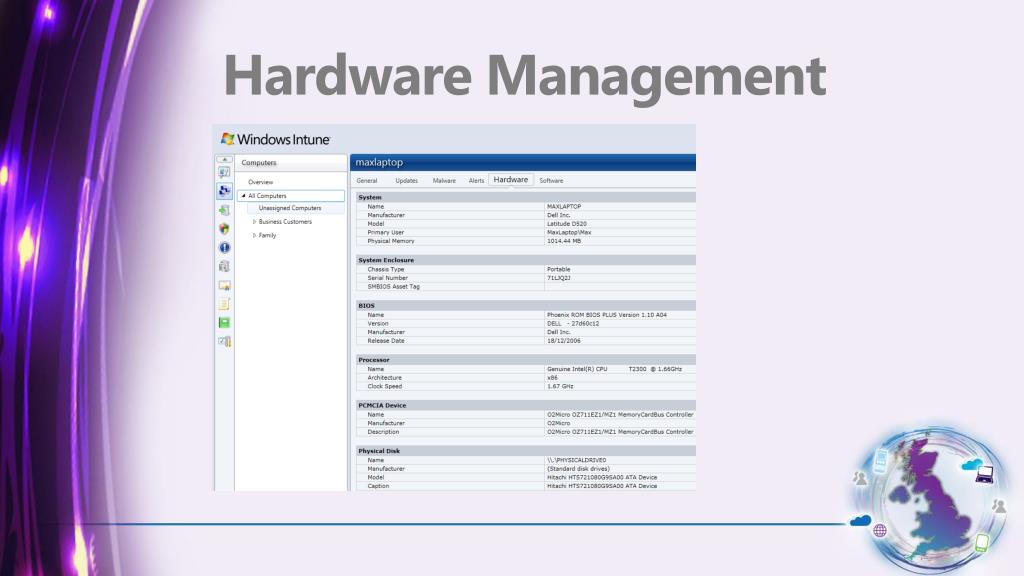Open the Endpoint Protection shield icon
Image resolution: width=1024 pixels, height=576 pixels.
[x=224, y=229]
